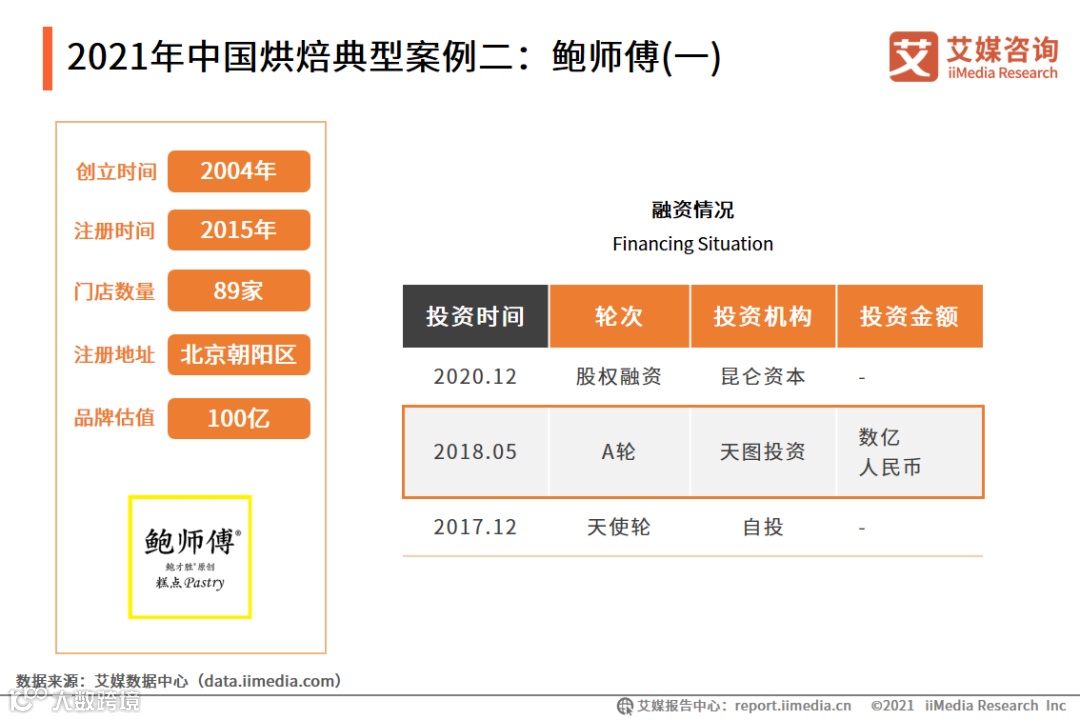Click the 天使轮 round cell
This screenshot has width=1080, height=720.
619,527
